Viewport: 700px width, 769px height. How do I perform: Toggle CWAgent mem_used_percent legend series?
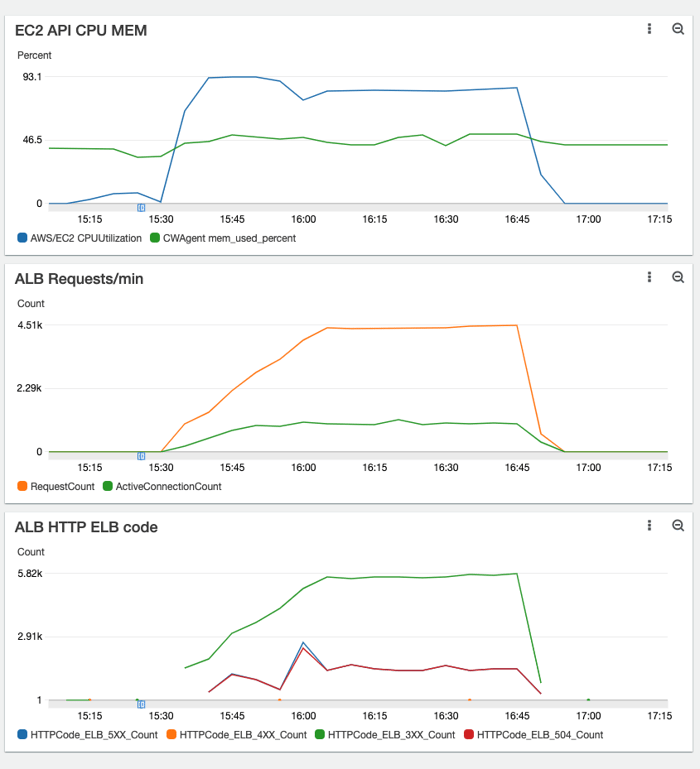tap(230, 238)
